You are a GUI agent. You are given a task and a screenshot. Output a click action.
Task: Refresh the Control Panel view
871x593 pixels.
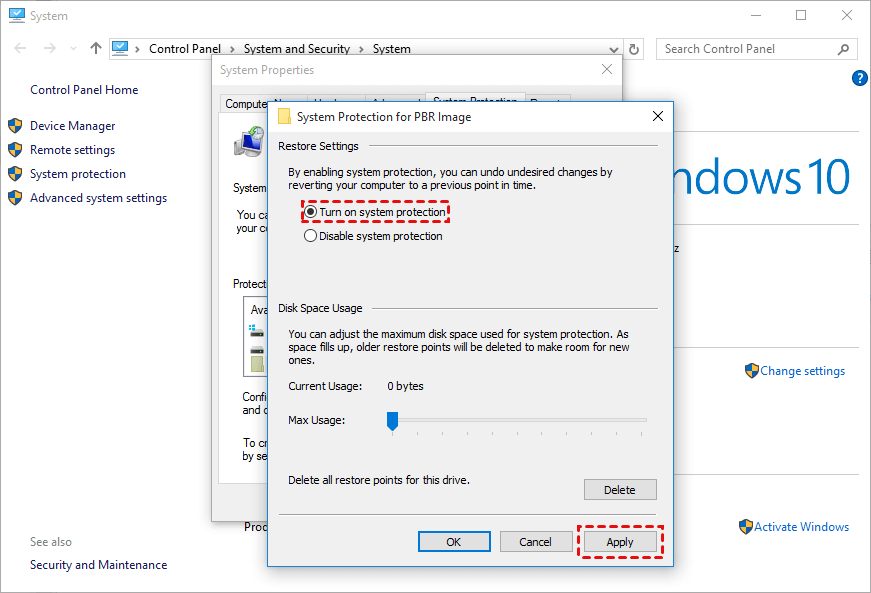coord(634,49)
